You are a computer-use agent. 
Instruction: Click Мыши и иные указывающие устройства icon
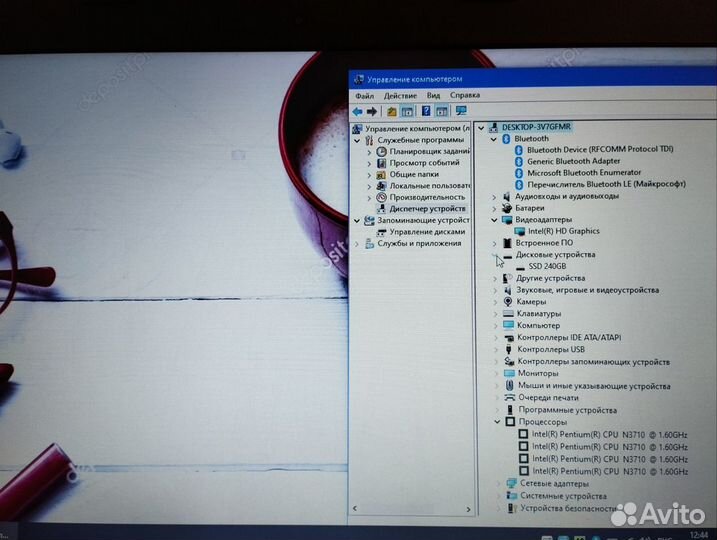(x=509, y=386)
